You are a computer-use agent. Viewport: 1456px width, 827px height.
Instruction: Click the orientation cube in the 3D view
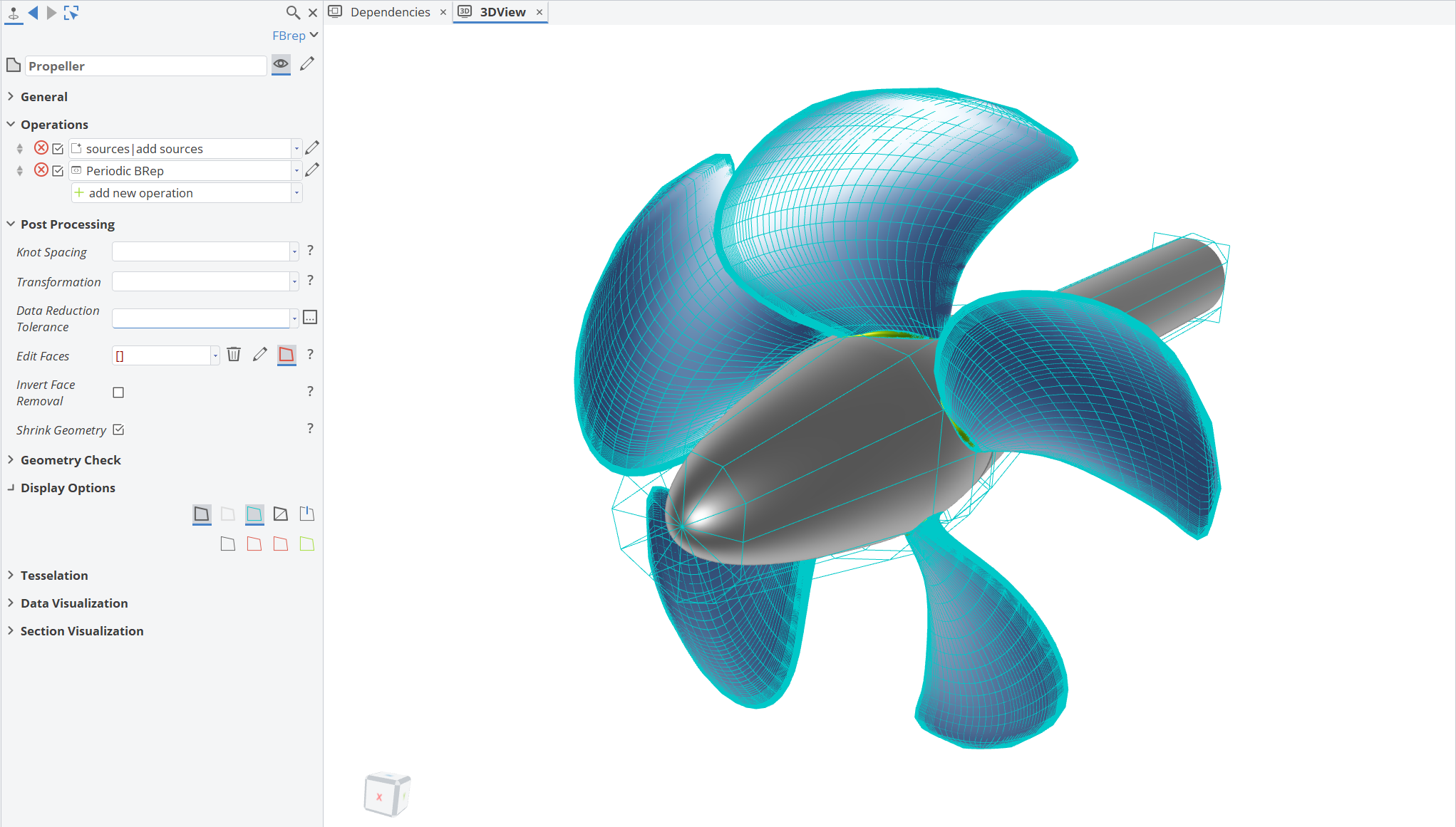point(387,794)
